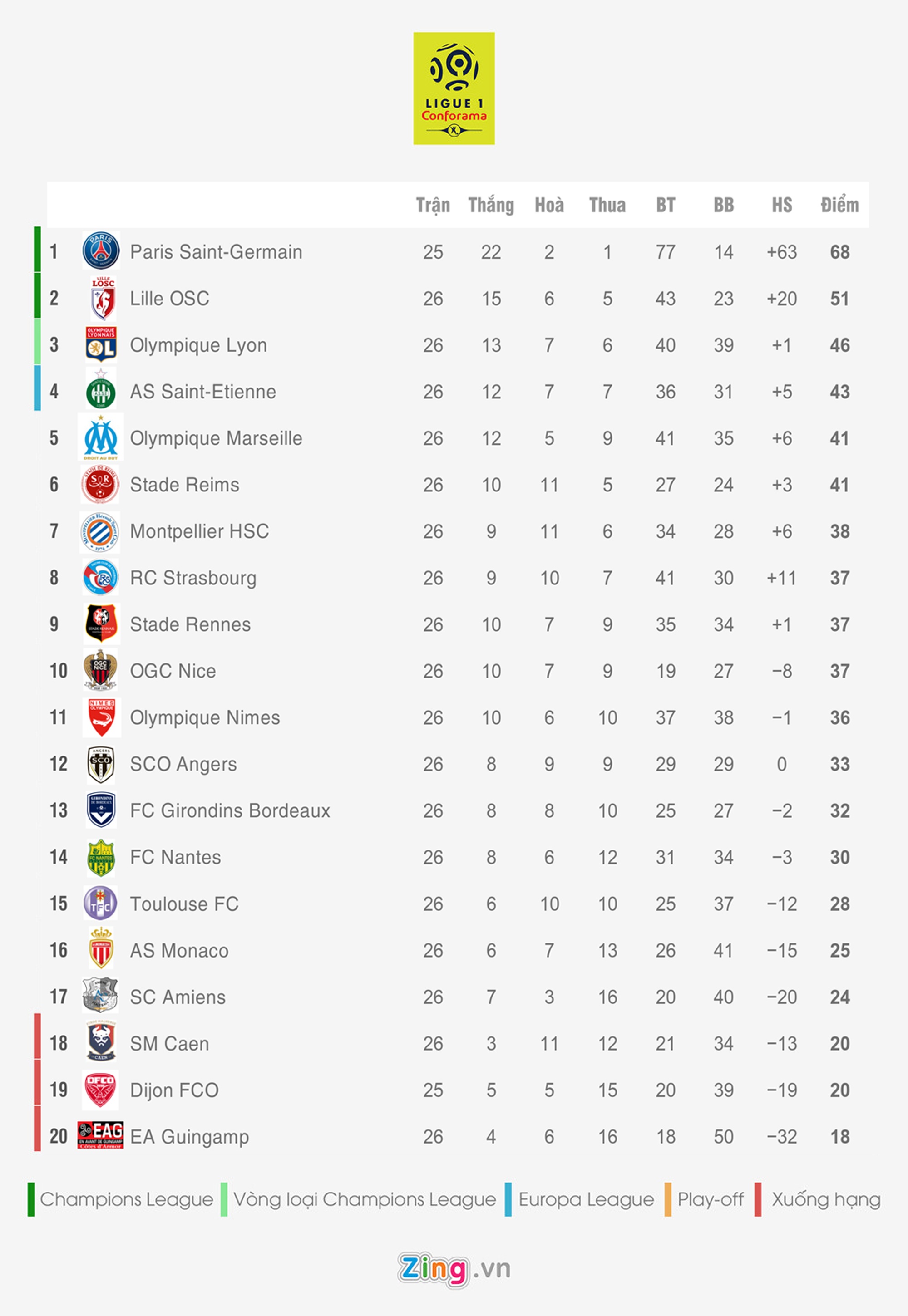Click the Trận column header
908x1316 pixels.
pyautogui.click(x=432, y=205)
